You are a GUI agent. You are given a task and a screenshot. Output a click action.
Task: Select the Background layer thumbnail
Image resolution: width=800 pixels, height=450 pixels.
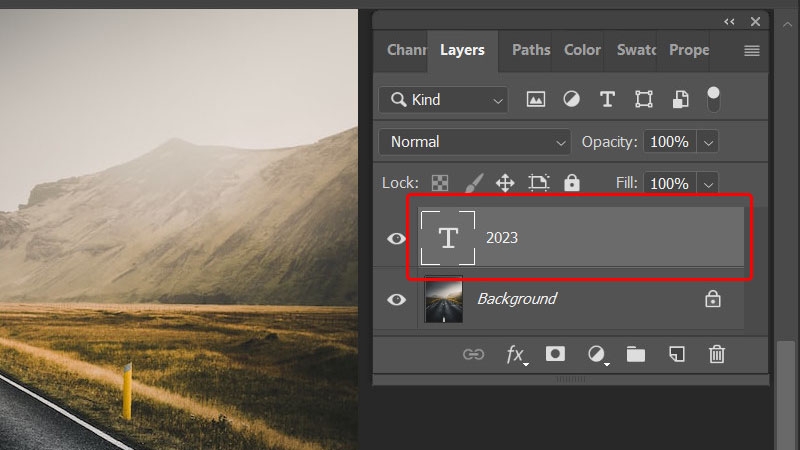coord(443,299)
